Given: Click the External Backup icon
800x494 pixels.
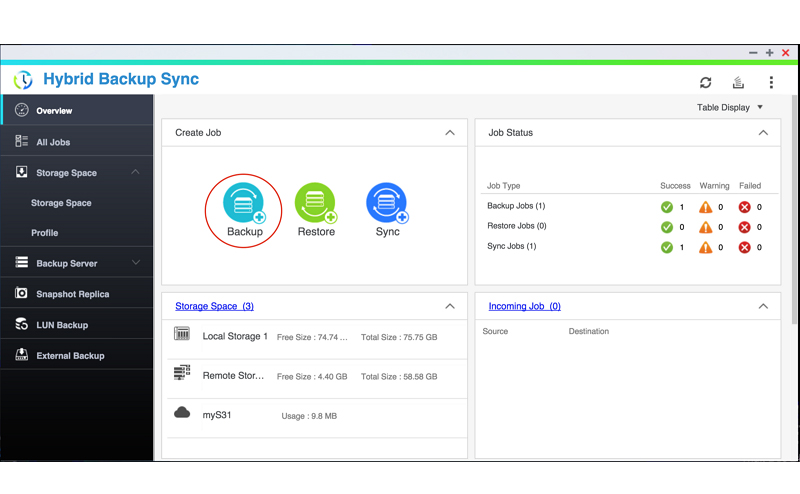Looking at the screenshot, I should click(x=21, y=354).
